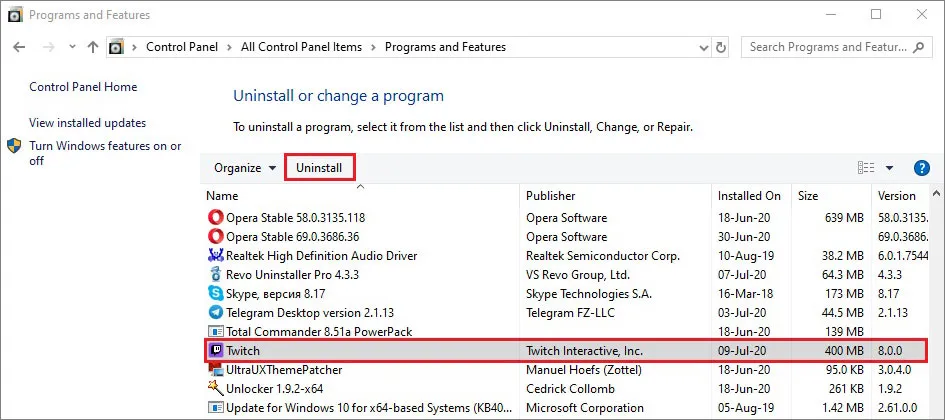Click the Opera Stable 58.0.3135.118 icon
Image resolution: width=945 pixels, height=420 pixels.
(215, 218)
